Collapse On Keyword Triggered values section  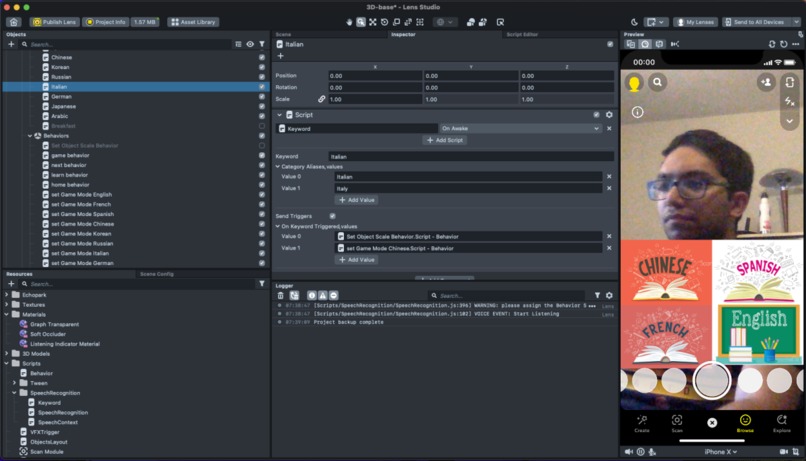click(x=278, y=226)
